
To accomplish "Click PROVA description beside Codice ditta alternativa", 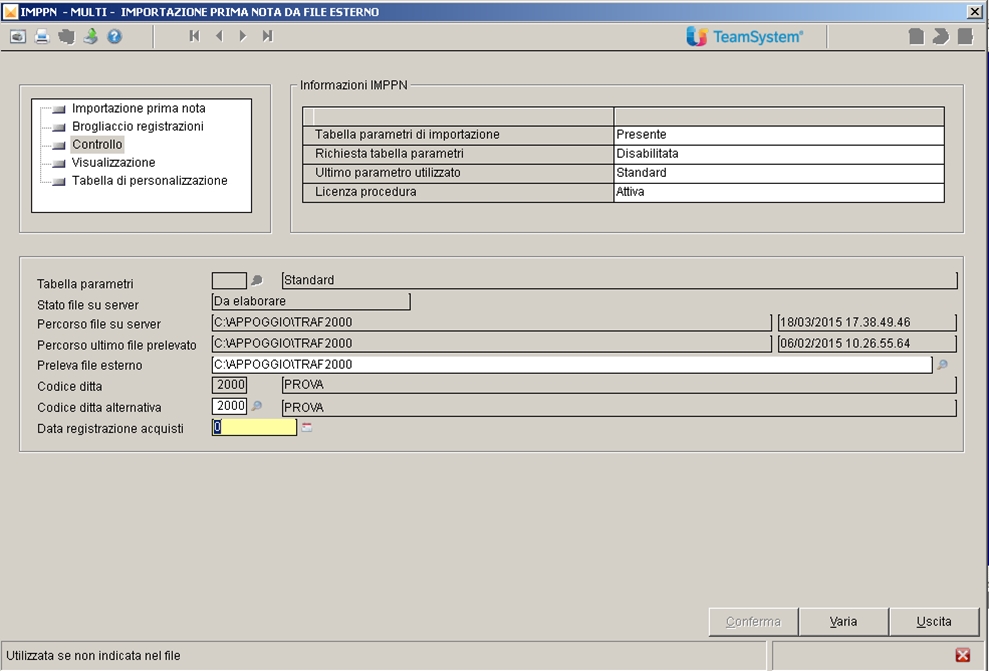I will 619,408.
